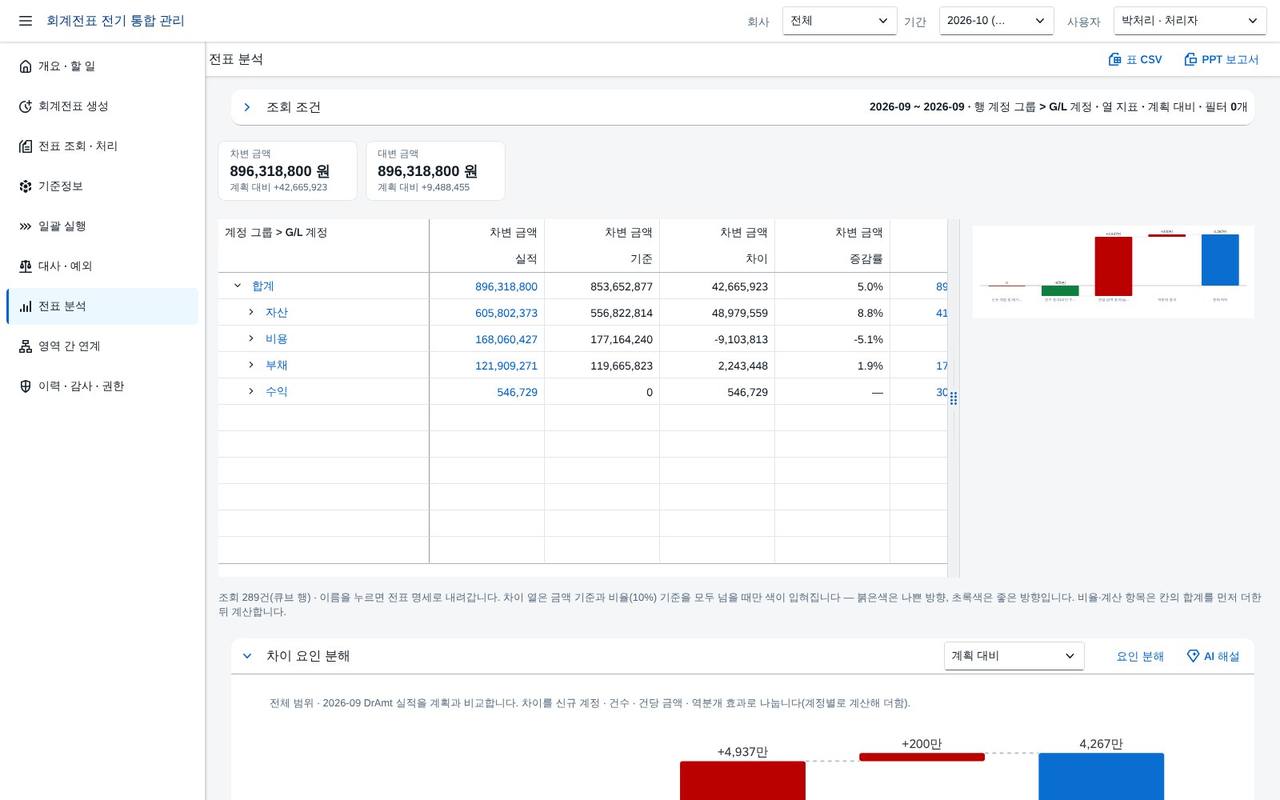Click the 대사 · 예외 scale icon
The width and height of the screenshot is (1280, 800).
[26, 266]
